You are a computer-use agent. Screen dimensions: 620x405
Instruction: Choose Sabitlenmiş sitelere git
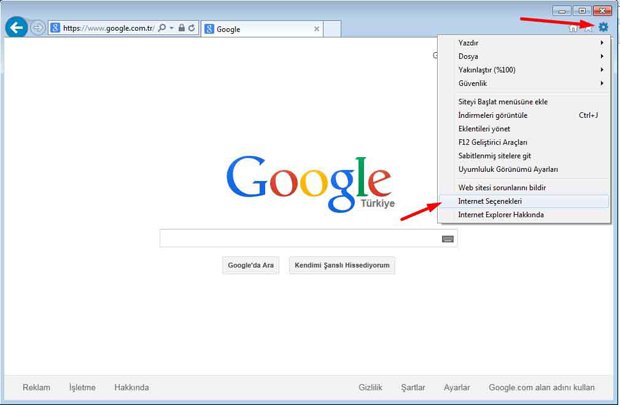tap(525, 155)
